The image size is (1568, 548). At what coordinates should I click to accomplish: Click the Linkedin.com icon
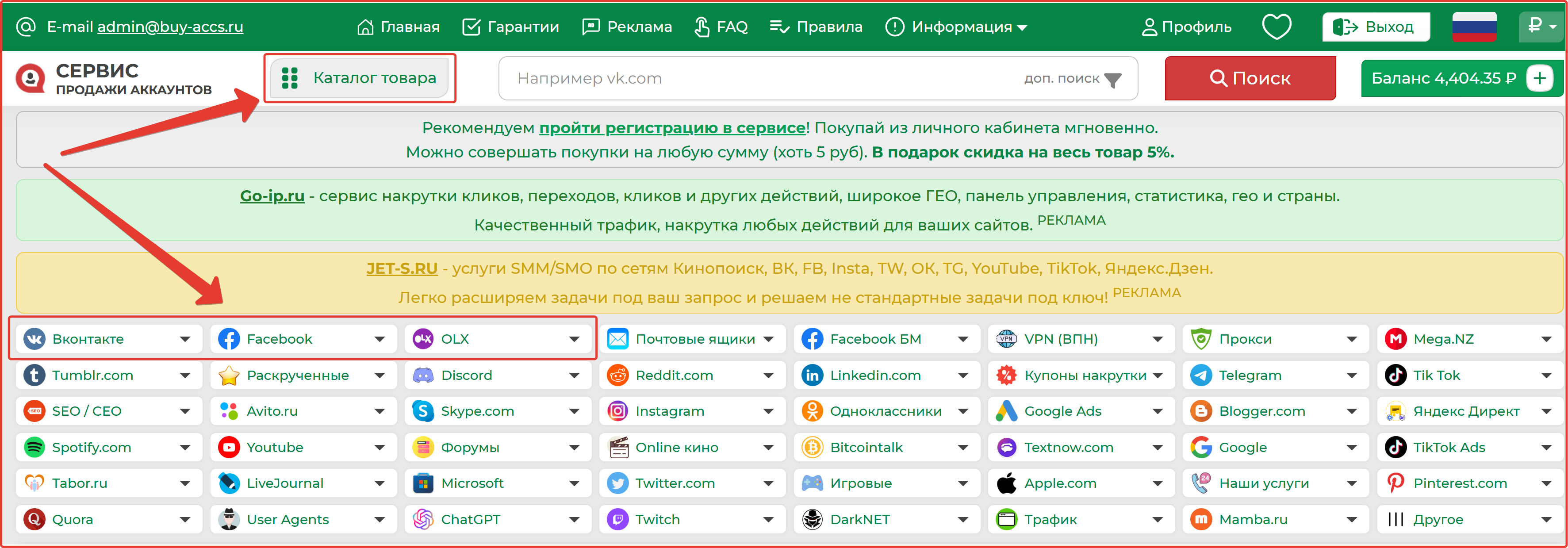[x=812, y=375]
